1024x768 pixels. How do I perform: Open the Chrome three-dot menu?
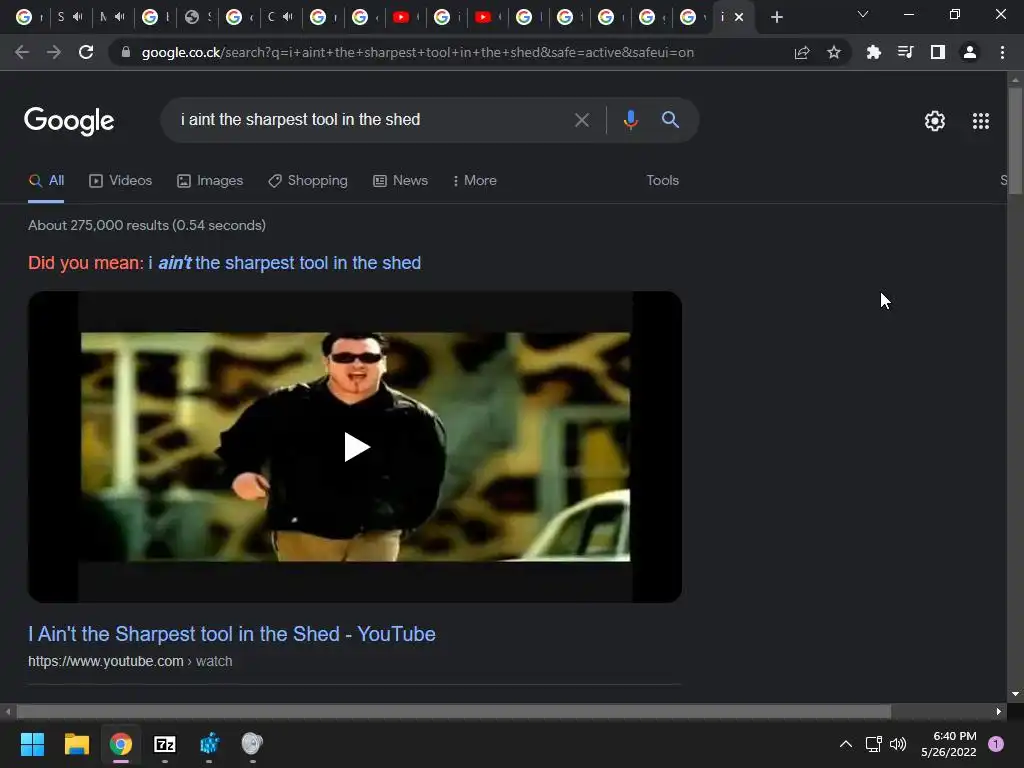(1002, 52)
